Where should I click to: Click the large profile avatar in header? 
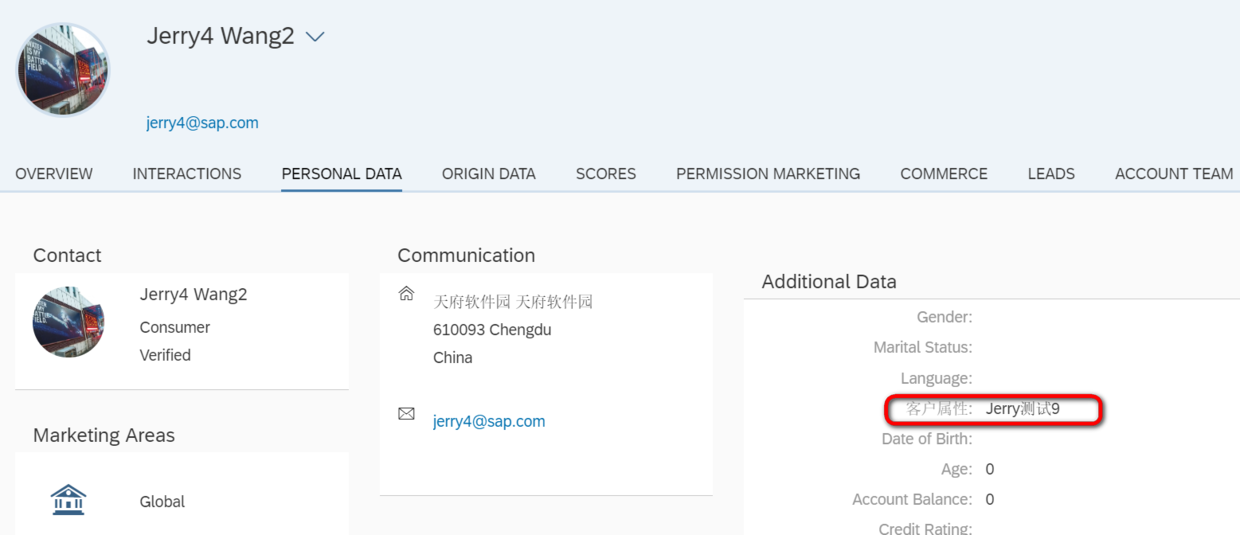point(63,70)
